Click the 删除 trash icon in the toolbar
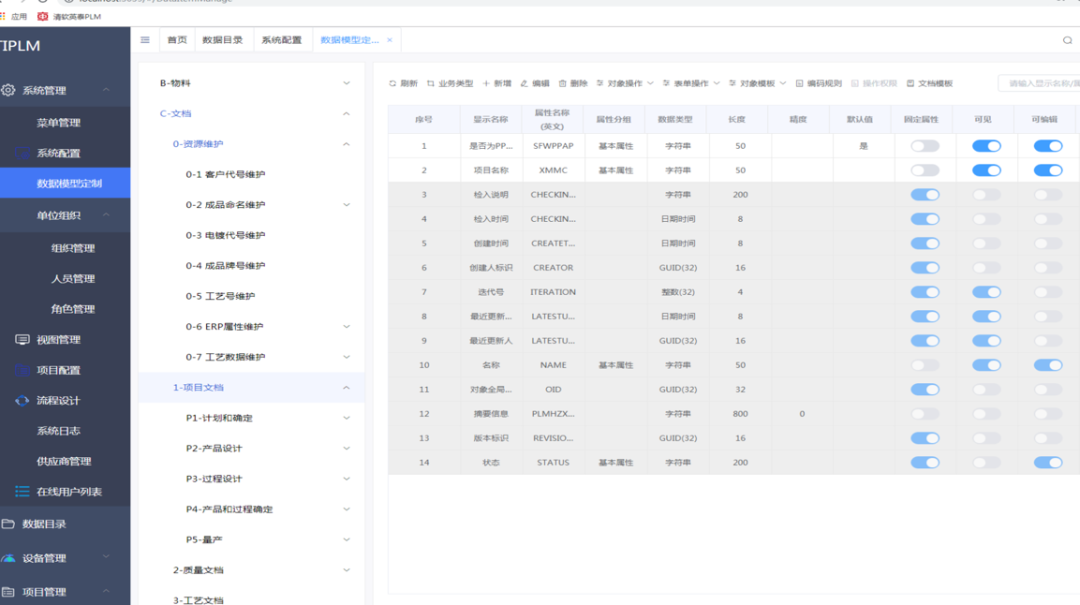This screenshot has height=605, width=1080. pos(562,83)
